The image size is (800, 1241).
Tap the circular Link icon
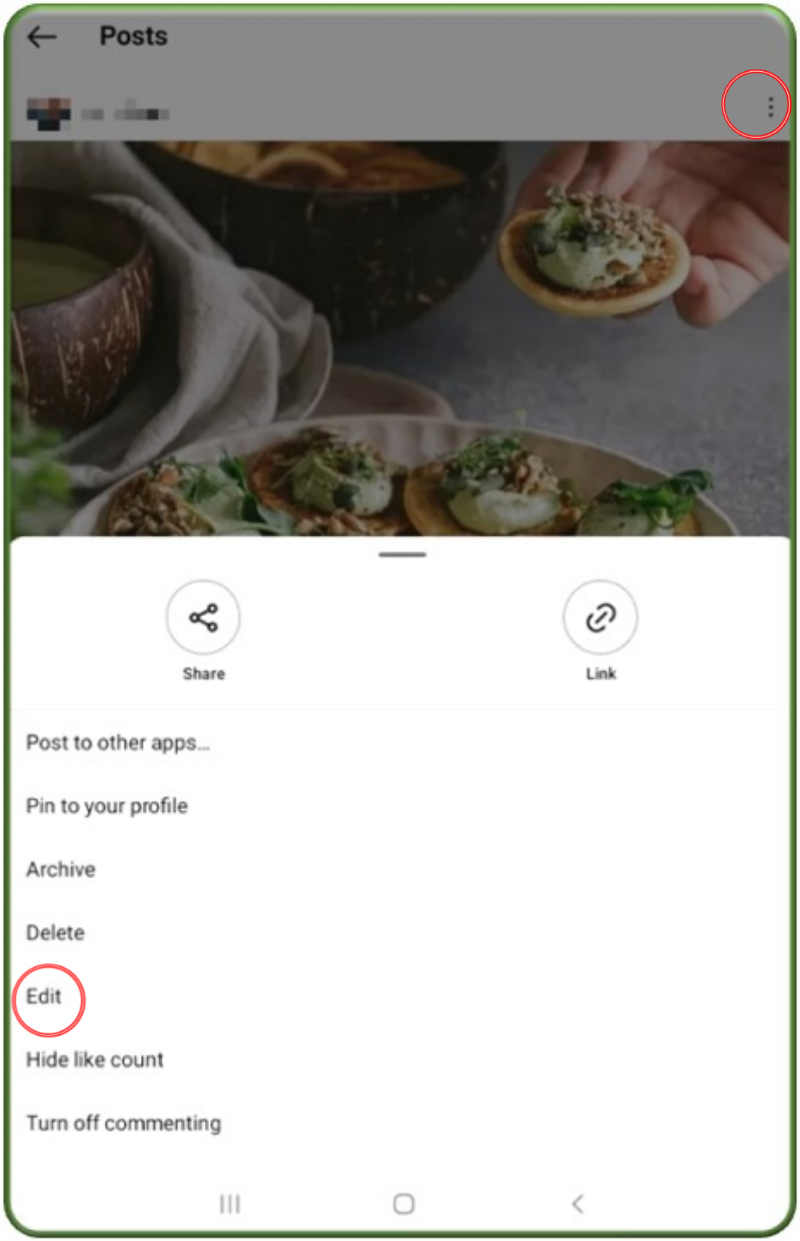pyautogui.click(x=600, y=618)
